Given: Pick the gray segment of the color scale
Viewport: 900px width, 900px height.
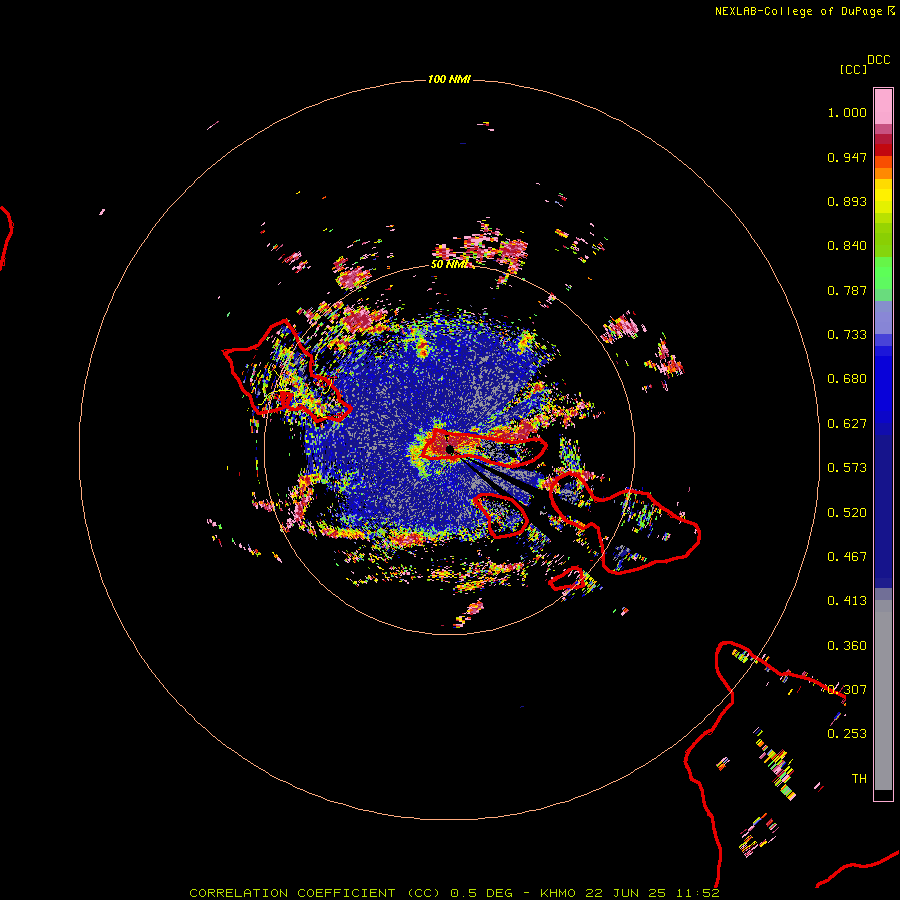Looking at the screenshot, I should 883,695.
